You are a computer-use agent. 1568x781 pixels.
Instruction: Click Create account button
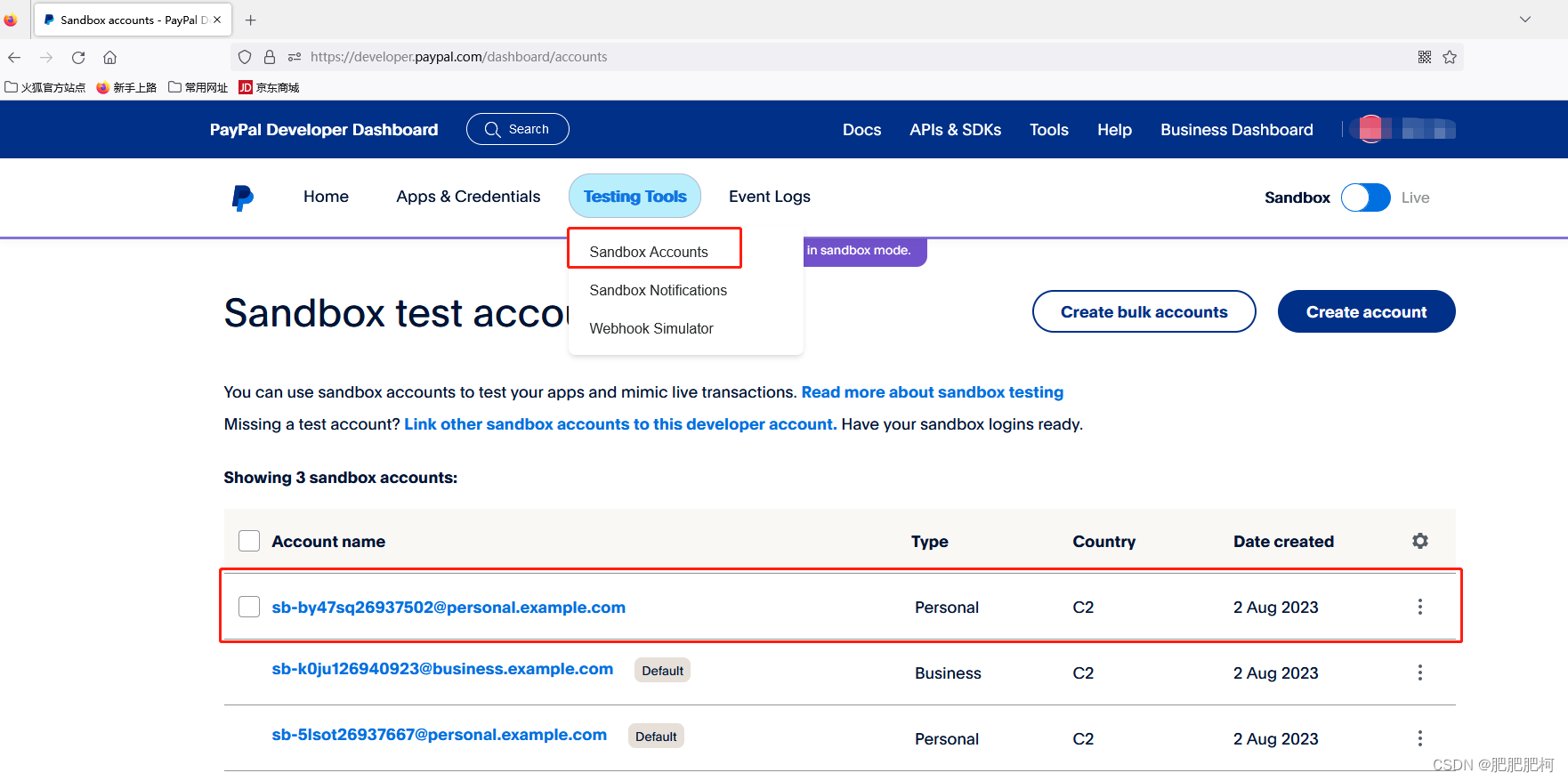(x=1367, y=311)
